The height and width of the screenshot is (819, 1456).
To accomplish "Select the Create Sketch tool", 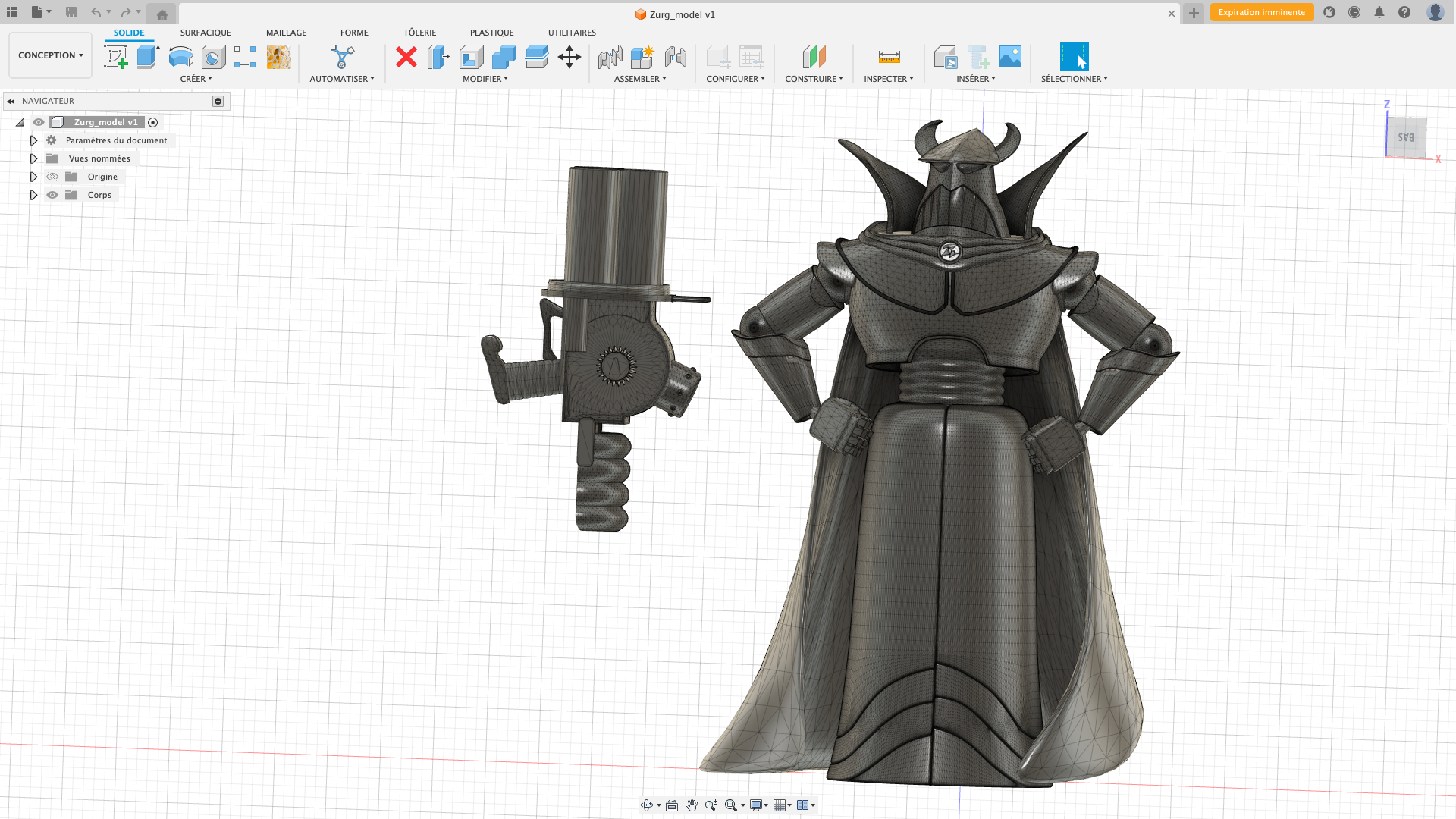I will coord(115,57).
